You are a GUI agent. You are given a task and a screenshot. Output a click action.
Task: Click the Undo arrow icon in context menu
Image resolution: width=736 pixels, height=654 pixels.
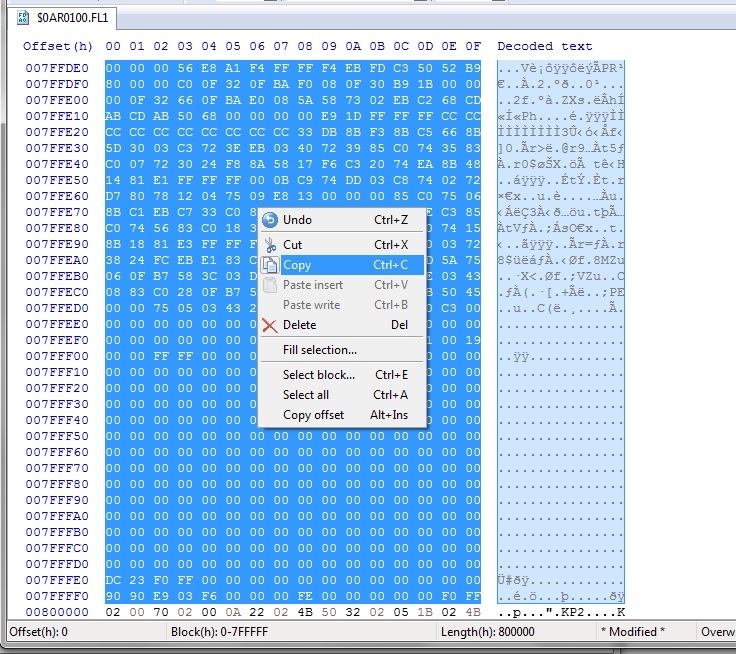(270, 220)
